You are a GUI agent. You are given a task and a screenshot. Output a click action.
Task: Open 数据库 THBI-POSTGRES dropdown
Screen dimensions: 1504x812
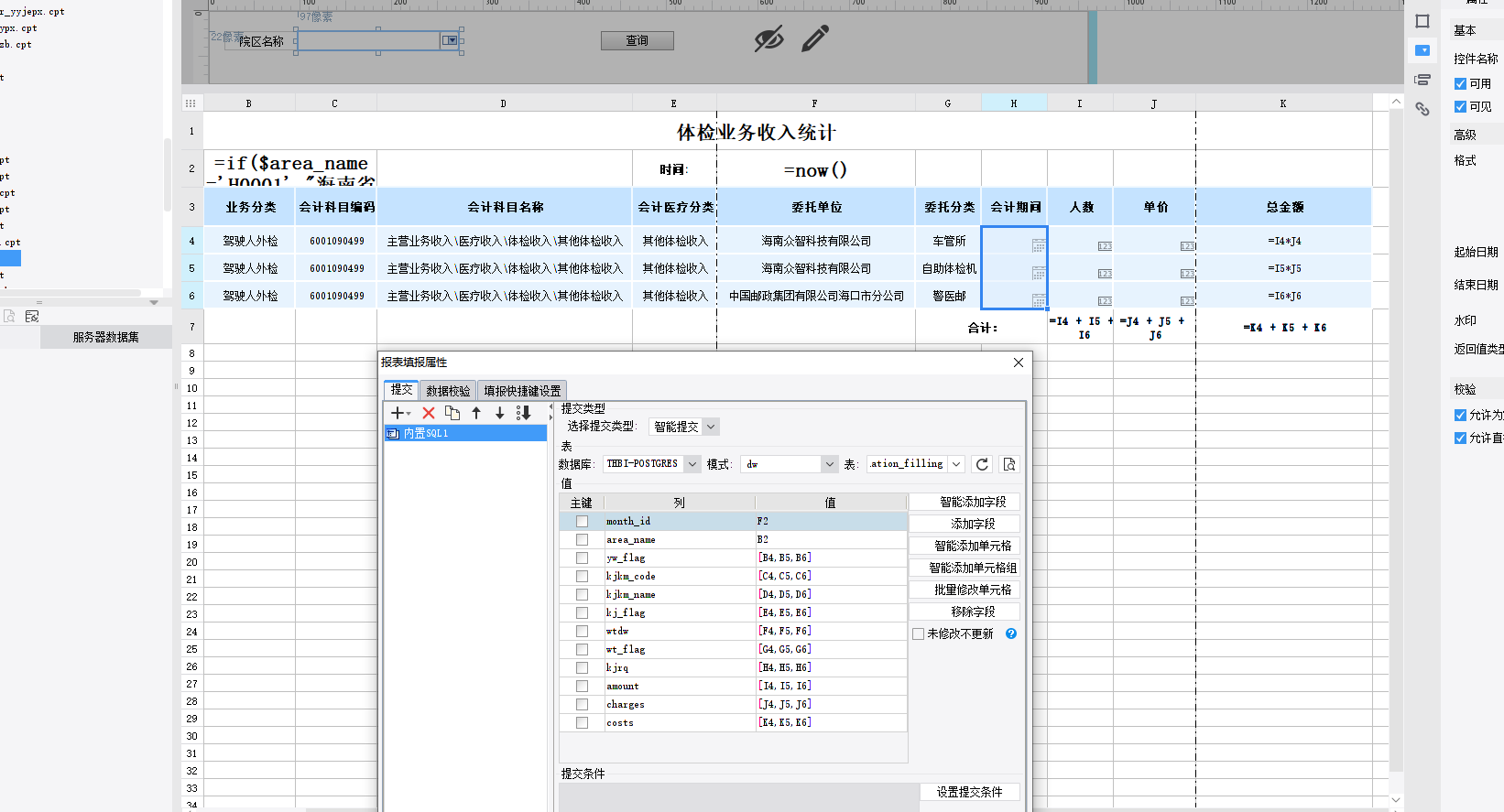tap(692, 464)
